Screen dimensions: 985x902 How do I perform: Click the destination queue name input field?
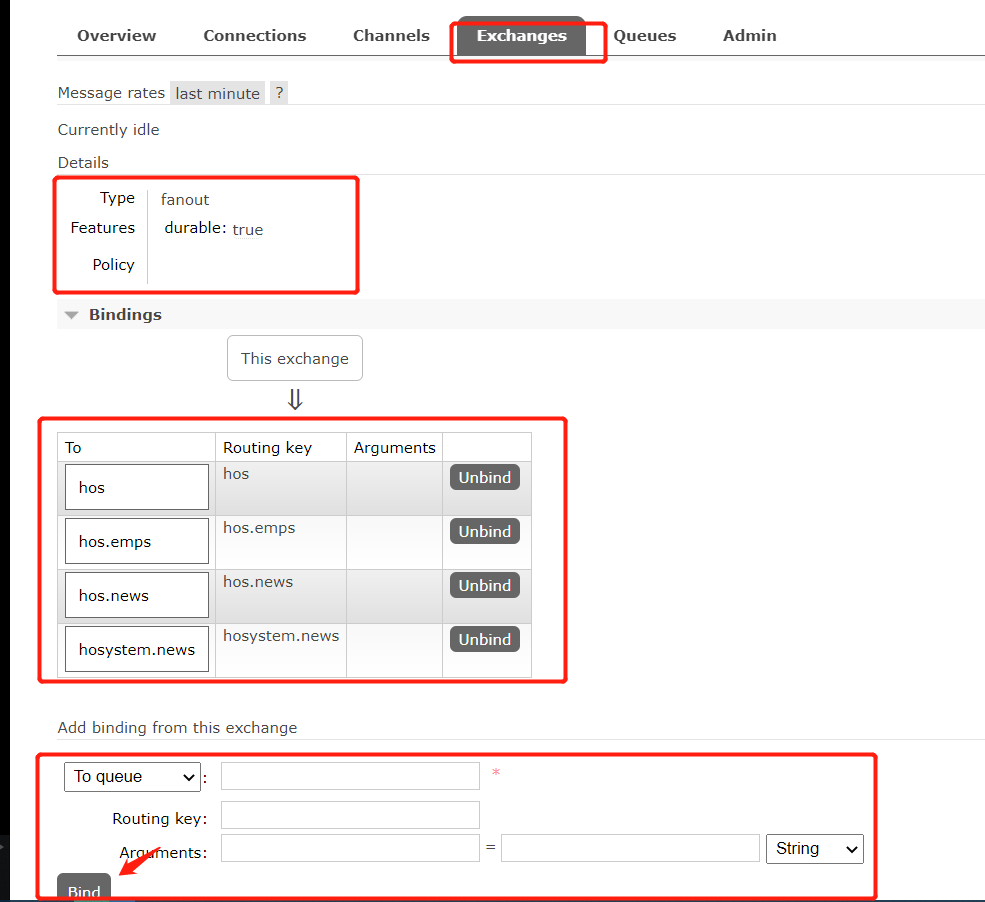click(350, 776)
